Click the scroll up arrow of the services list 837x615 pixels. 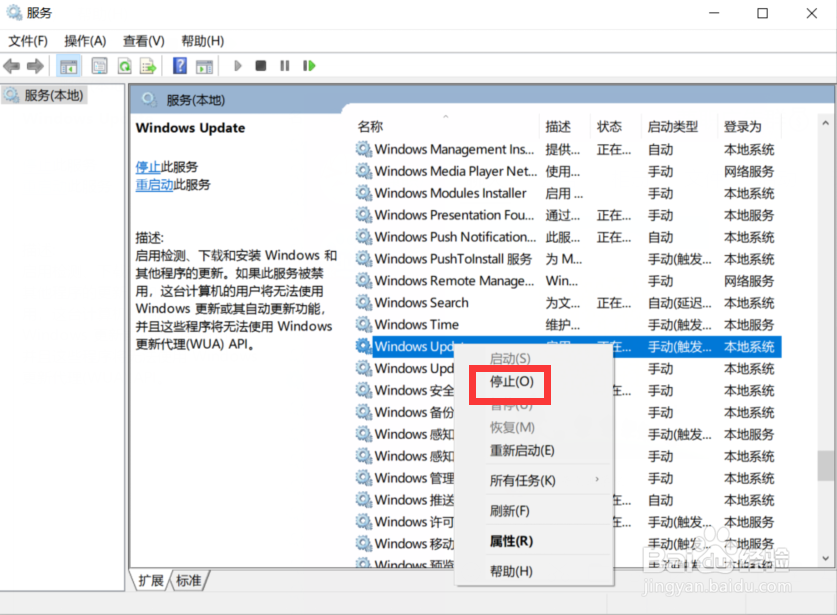(825, 123)
